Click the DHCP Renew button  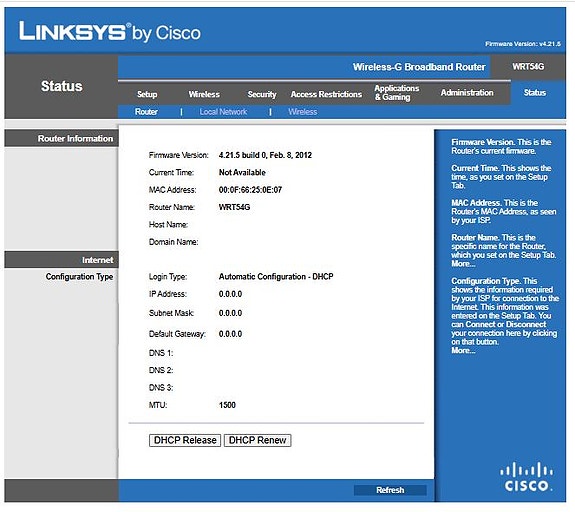[257, 440]
